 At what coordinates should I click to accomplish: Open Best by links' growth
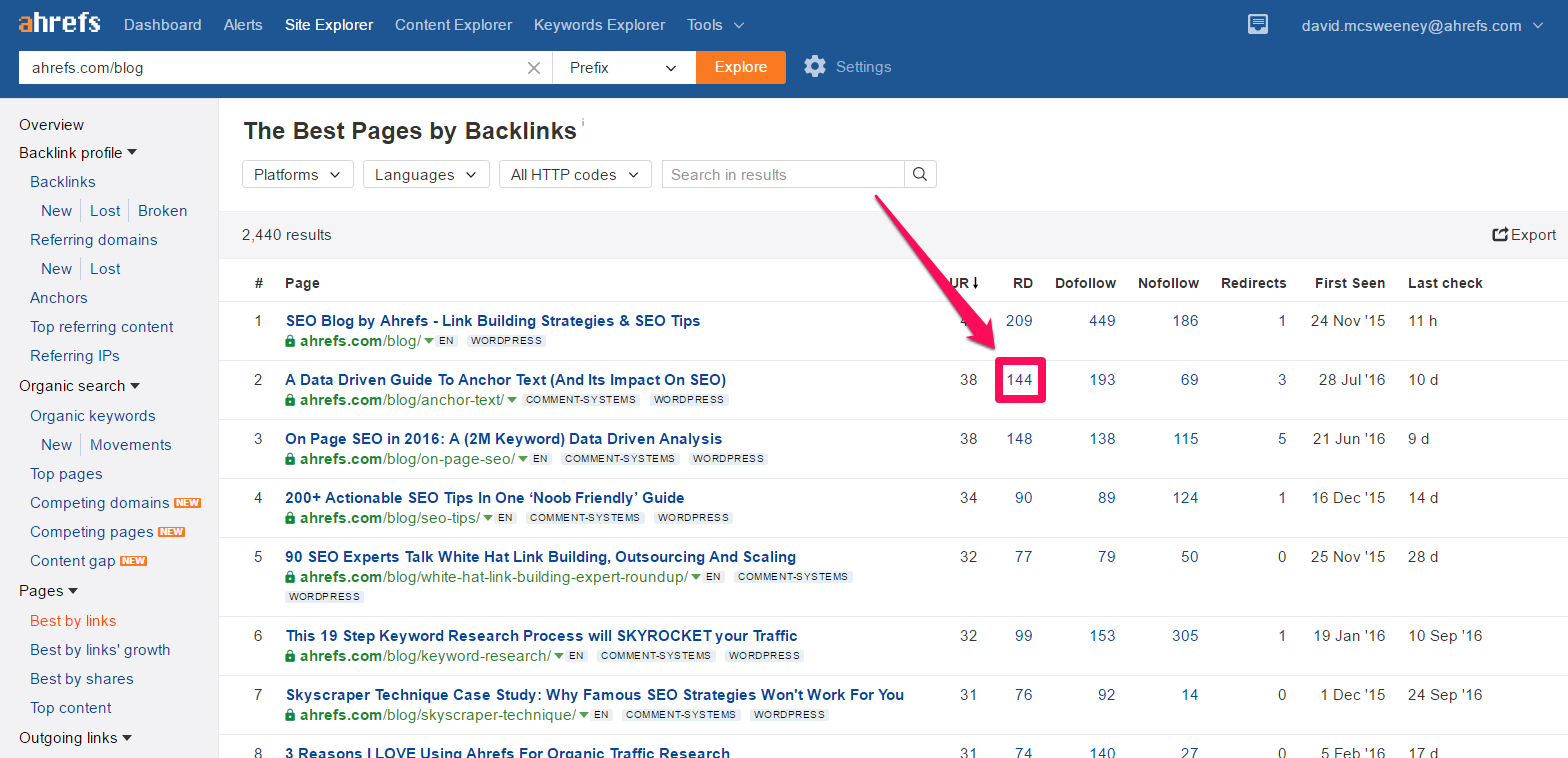pyautogui.click(x=100, y=650)
